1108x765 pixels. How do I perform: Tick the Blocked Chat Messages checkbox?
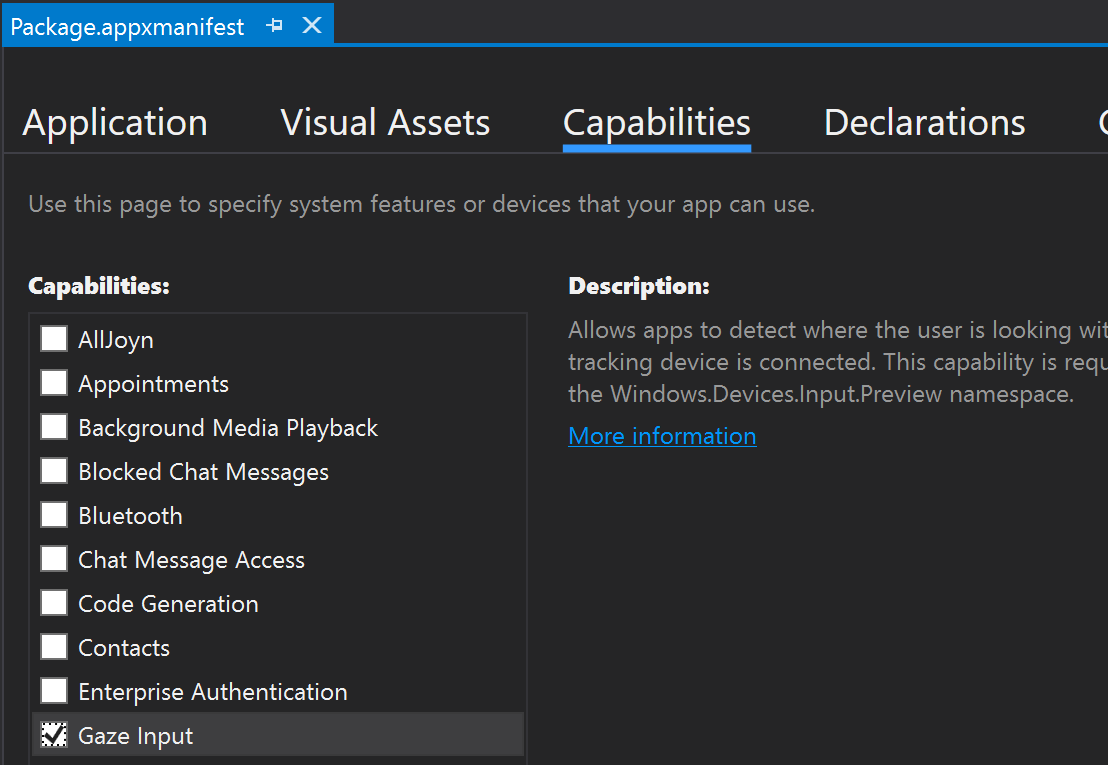pyautogui.click(x=54, y=470)
